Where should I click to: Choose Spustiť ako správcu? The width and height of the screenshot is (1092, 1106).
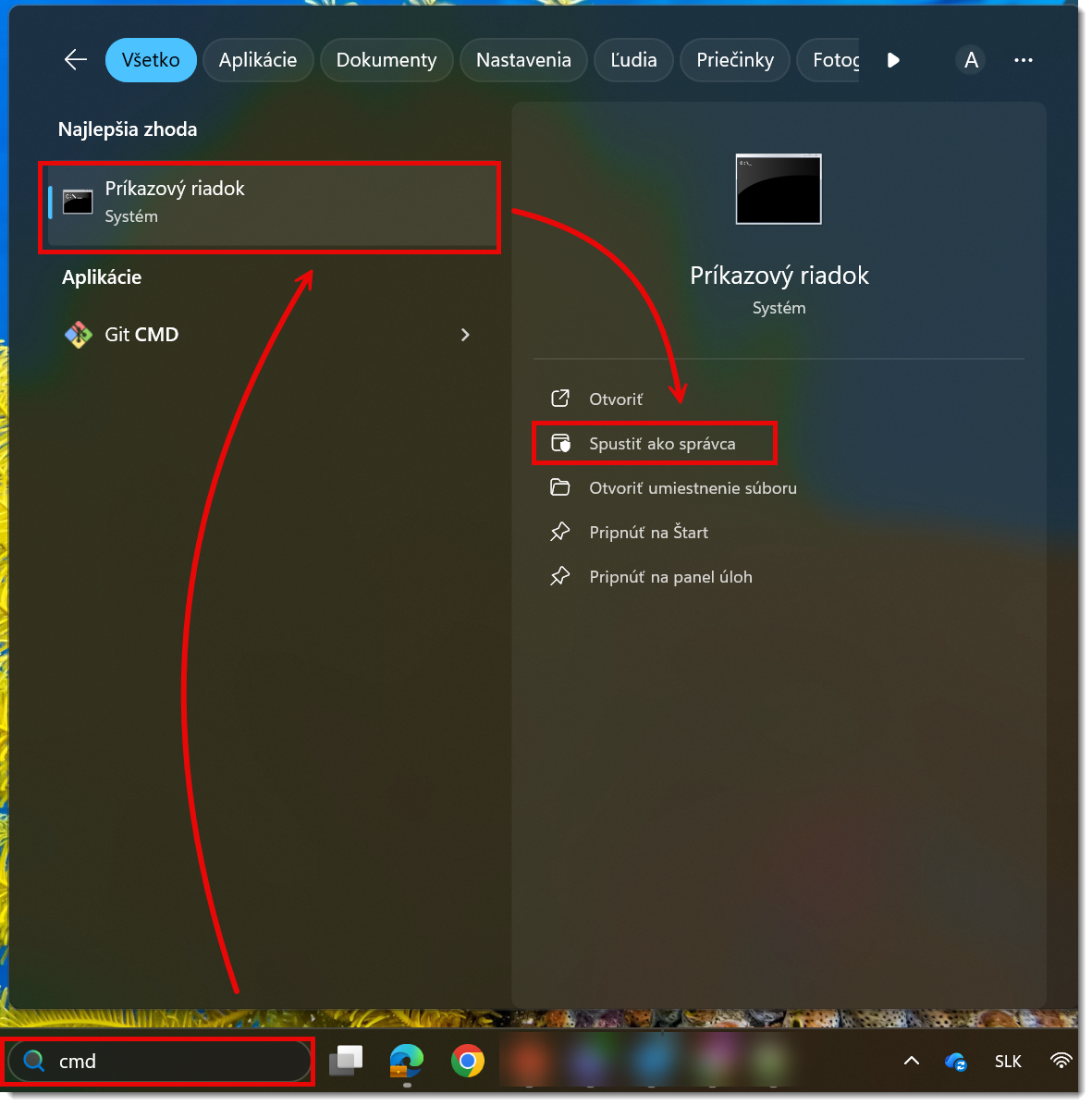click(x=662, y=444)
